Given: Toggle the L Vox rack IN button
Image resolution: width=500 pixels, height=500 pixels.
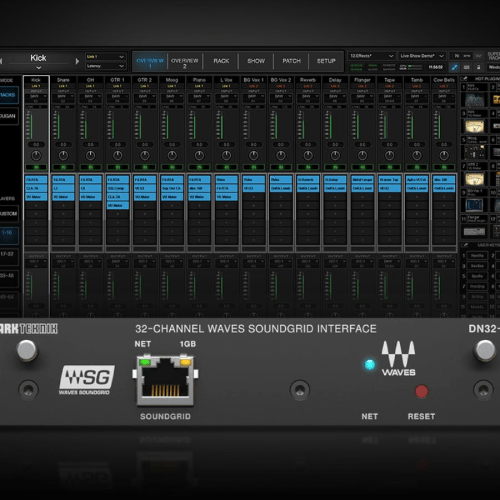Looking at the screenshot, I should tap(226, 167).
